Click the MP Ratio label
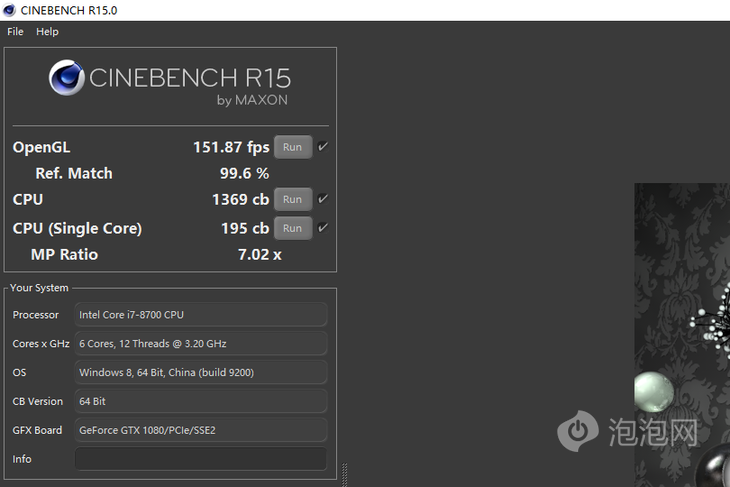Viewport: 730px width, 487px height. 64,255
